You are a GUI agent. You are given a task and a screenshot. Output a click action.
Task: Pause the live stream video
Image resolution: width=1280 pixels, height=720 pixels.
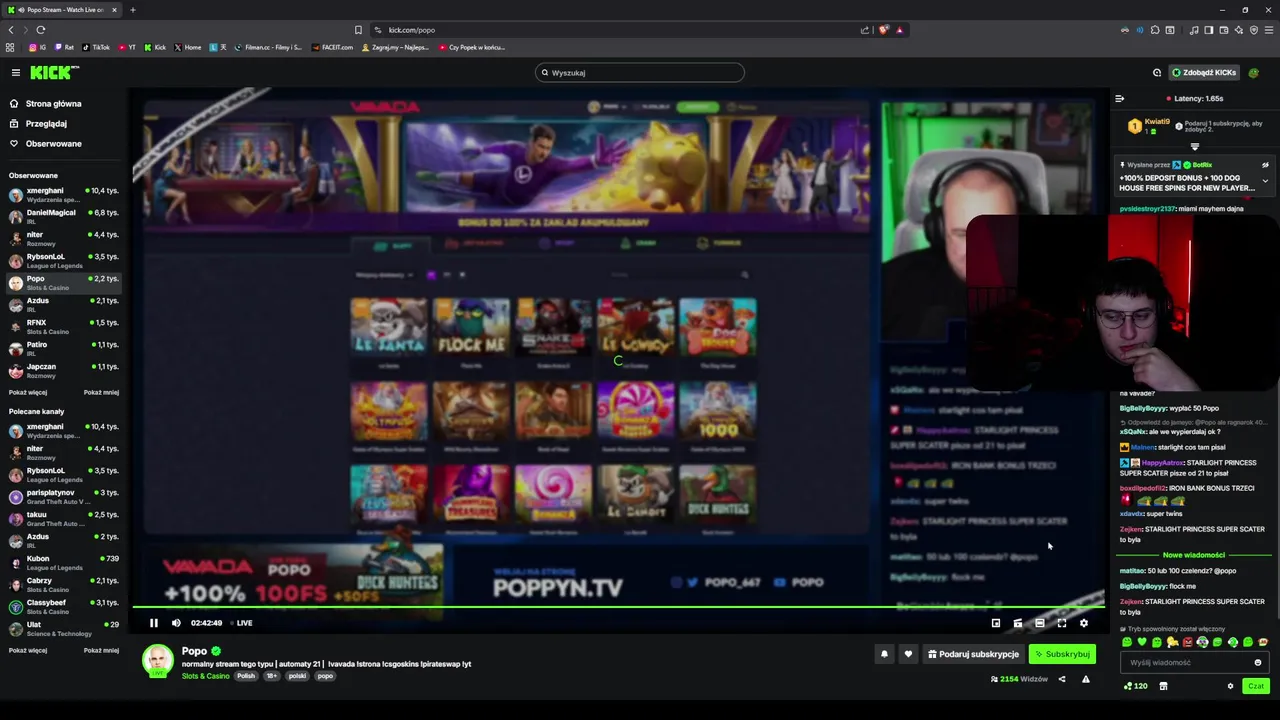153,623
